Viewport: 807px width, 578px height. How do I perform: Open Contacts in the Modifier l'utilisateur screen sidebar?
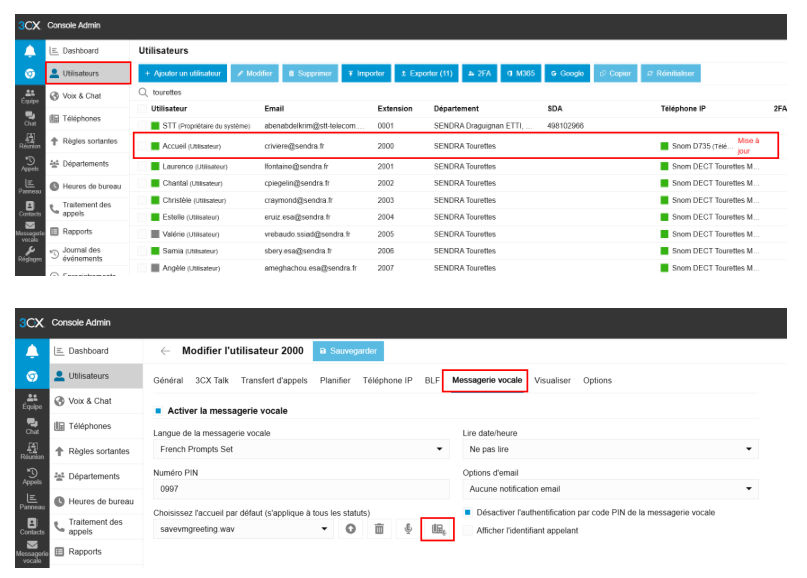pyautogui.click(x=32, y=527)
